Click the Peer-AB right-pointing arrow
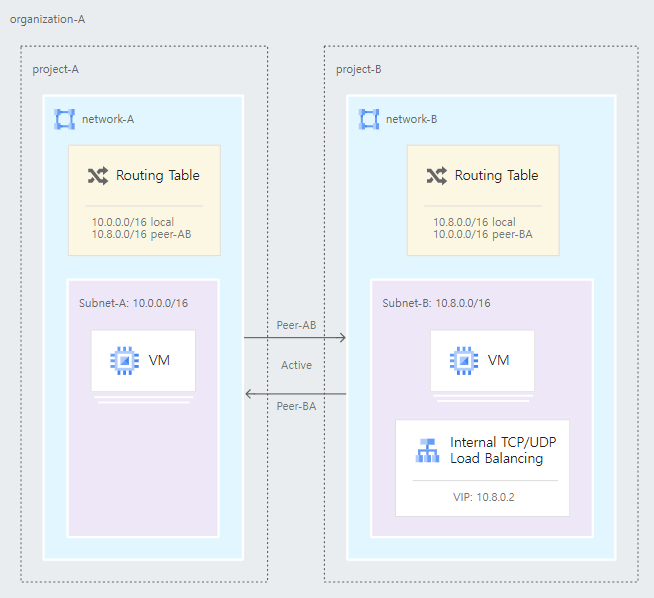Image resolution: width=654 pixels, height=598 pixels. 295,337
